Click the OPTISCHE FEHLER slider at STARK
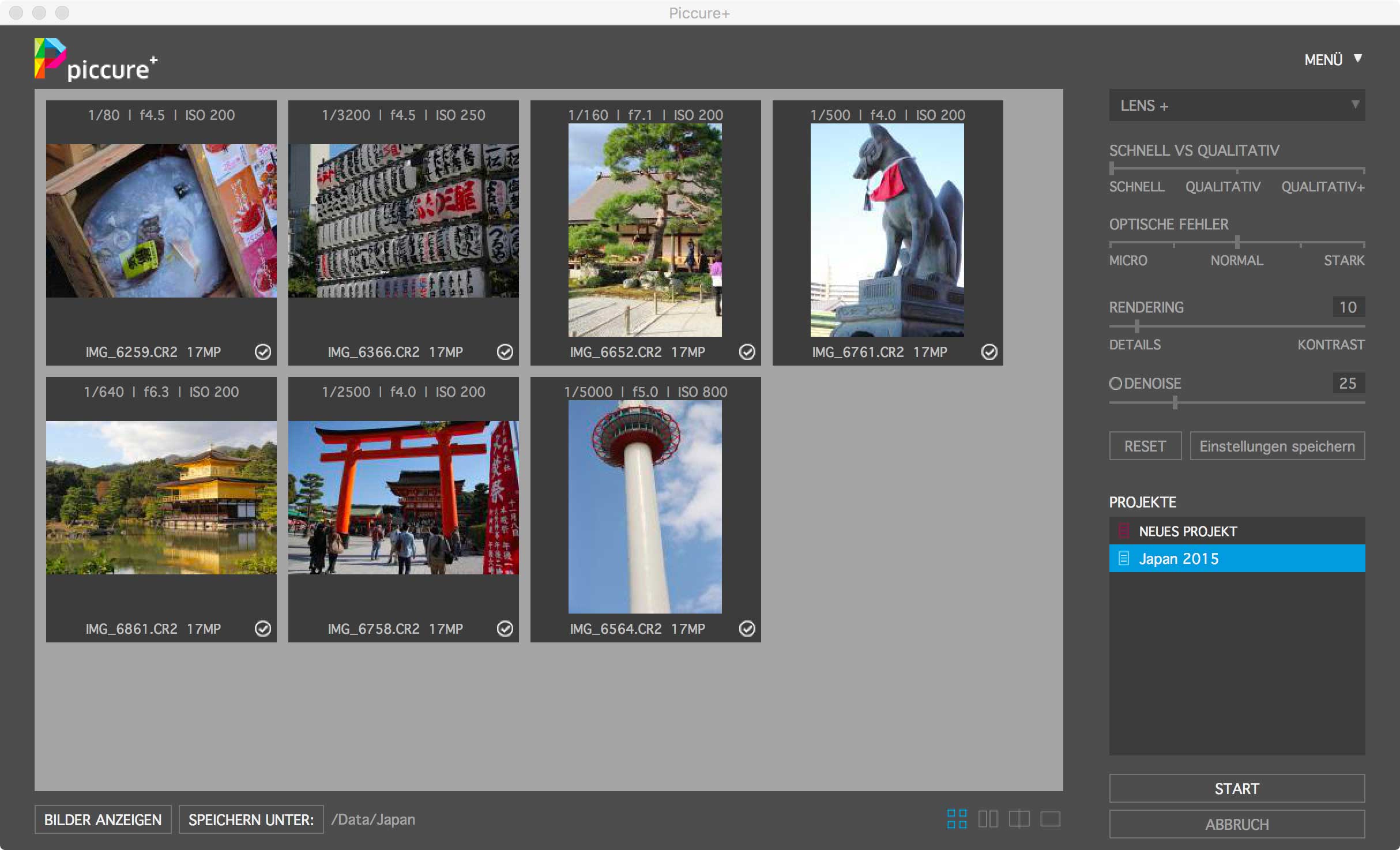Screen dimensions: 1400x850 (1363, 244)
